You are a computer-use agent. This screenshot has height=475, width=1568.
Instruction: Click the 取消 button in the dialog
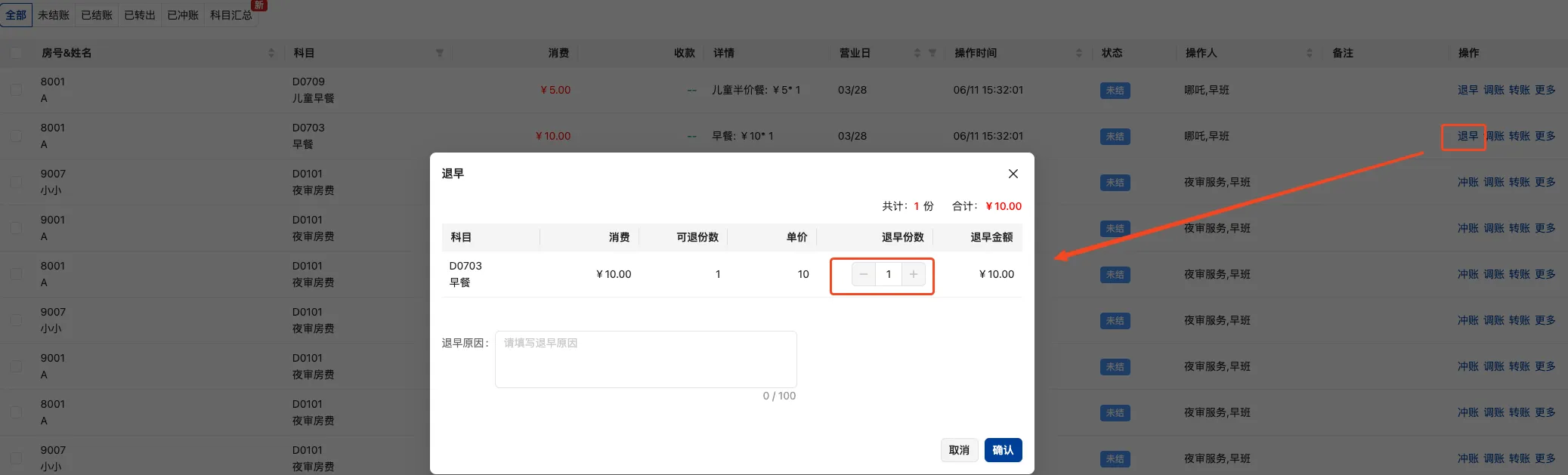[x=959, y=450]
